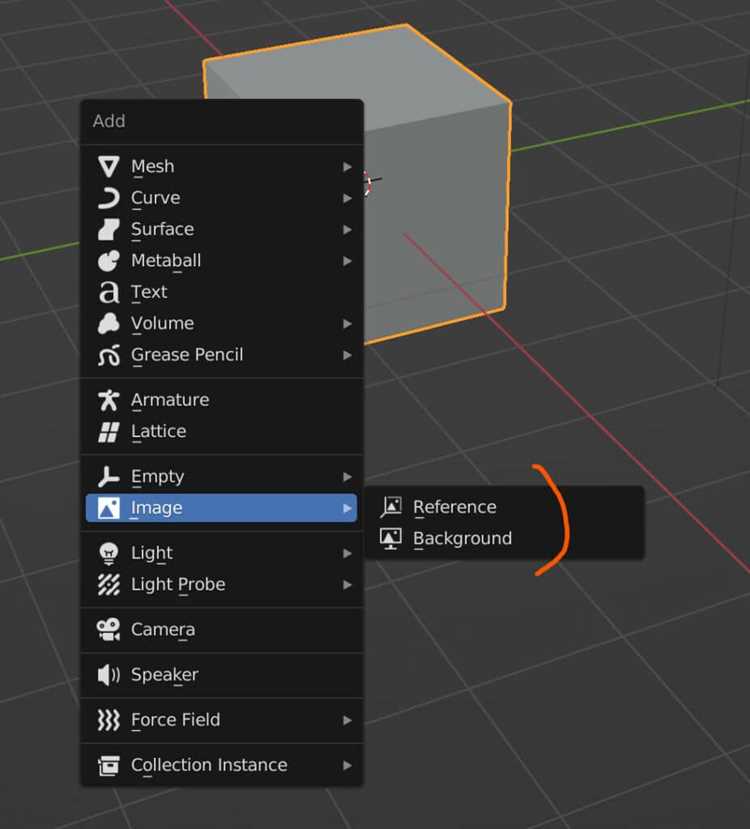
Task: Expand the Force Field submenu arrow
Action: pos(347,721)
